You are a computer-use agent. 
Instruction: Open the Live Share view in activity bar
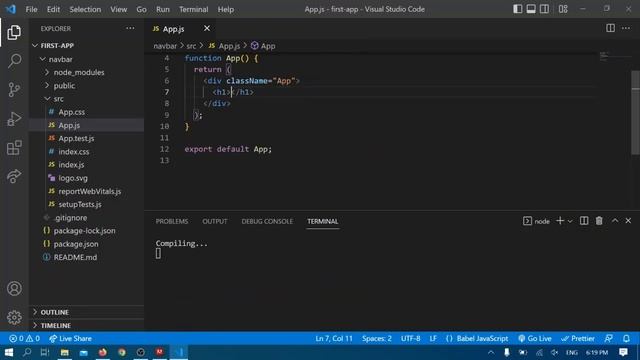coord(14,176)
